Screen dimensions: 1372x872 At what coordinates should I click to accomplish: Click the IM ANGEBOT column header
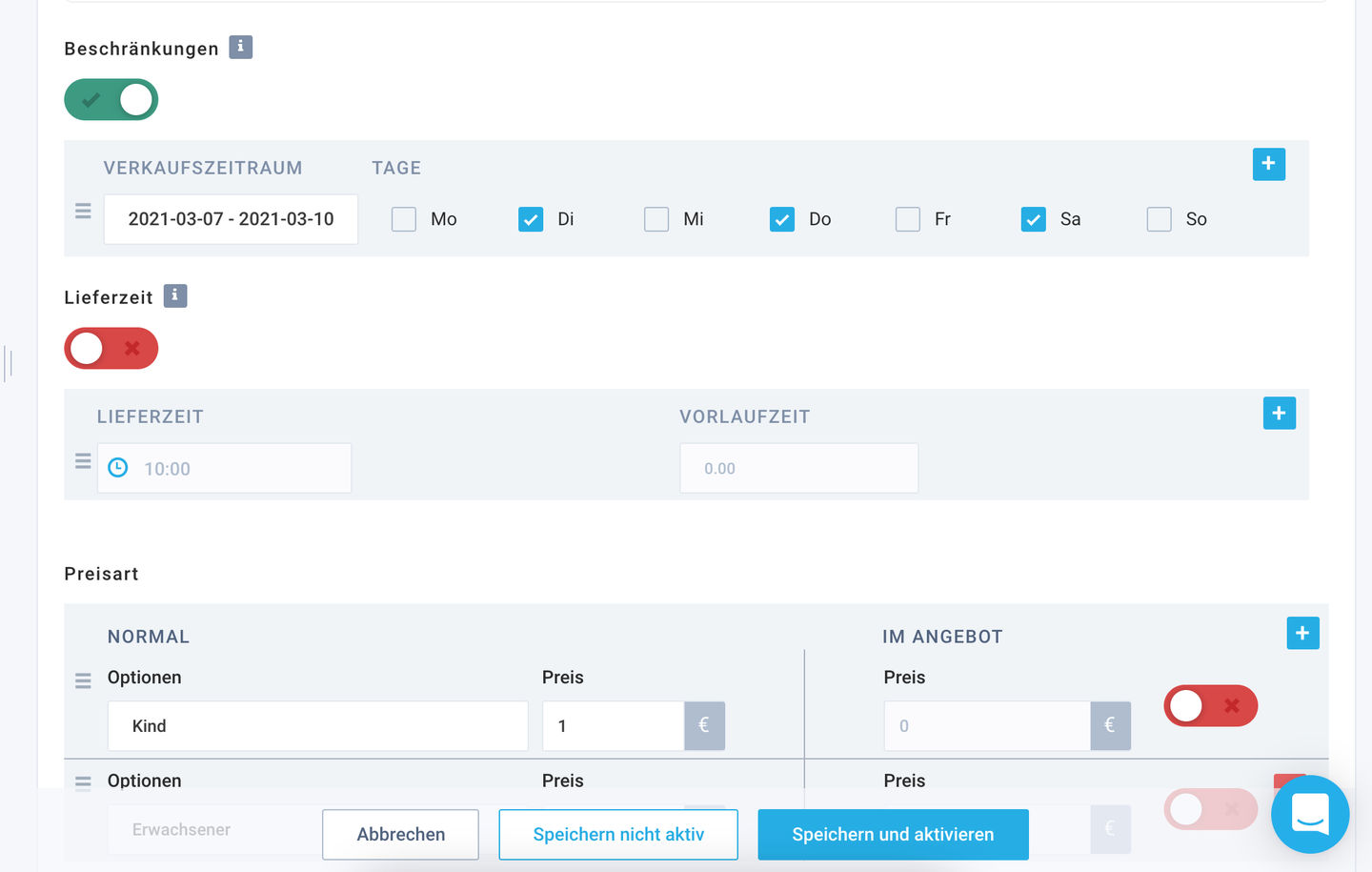[942, 637]
